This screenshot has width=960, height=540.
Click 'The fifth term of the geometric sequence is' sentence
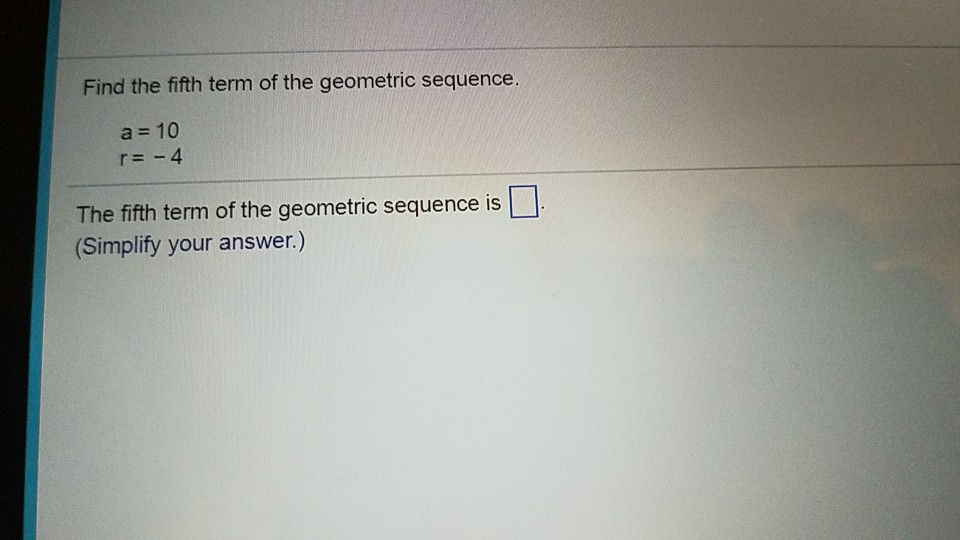click(x=288, y=209)
